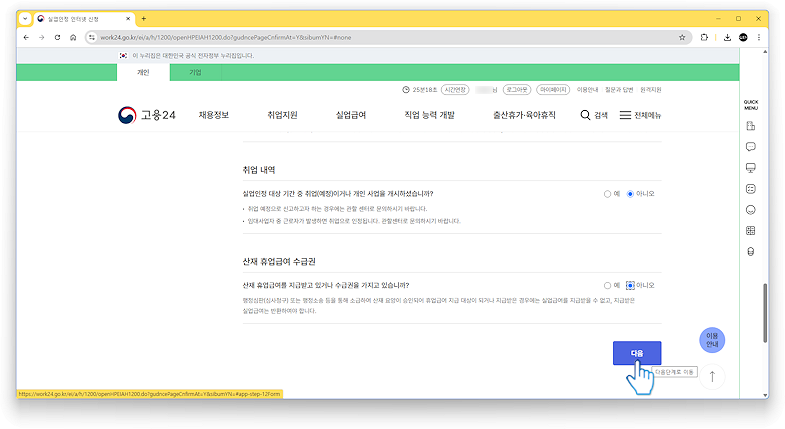785x429 pixels.
Task: Switch to the 기업 tab
Action: [195, 73]
